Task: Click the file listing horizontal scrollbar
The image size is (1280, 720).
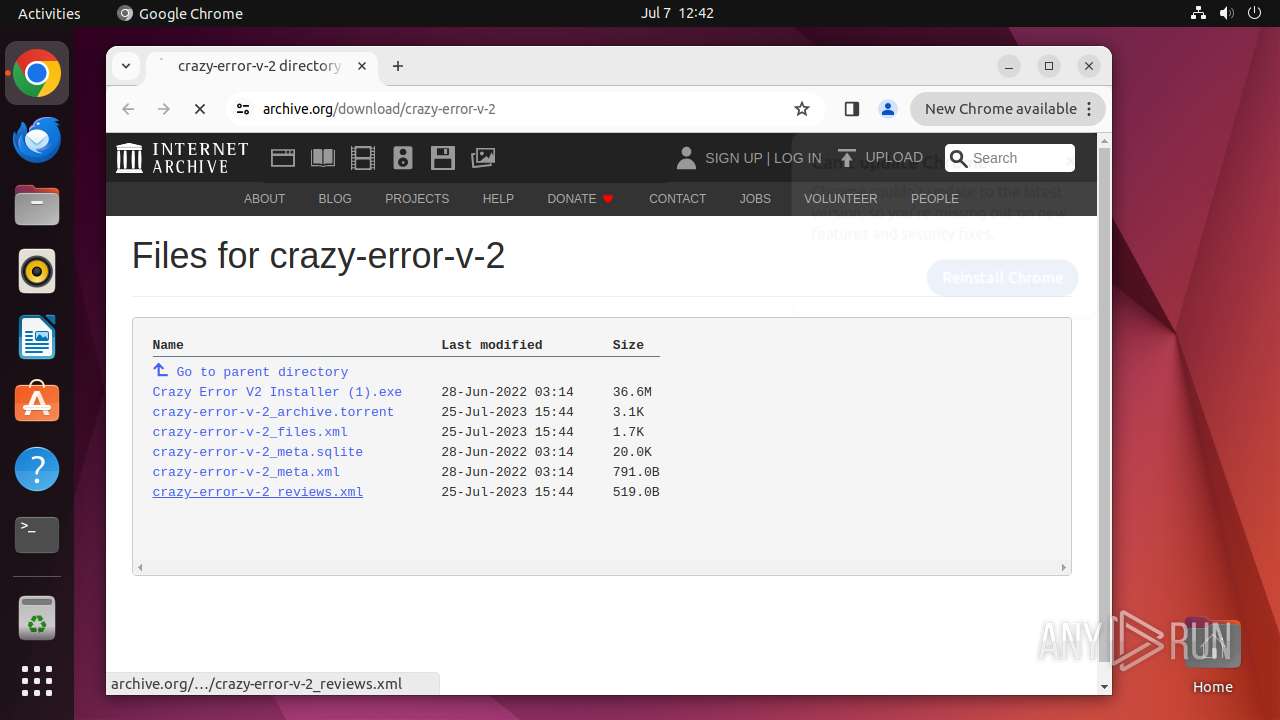Action: [x=602, y=567]
